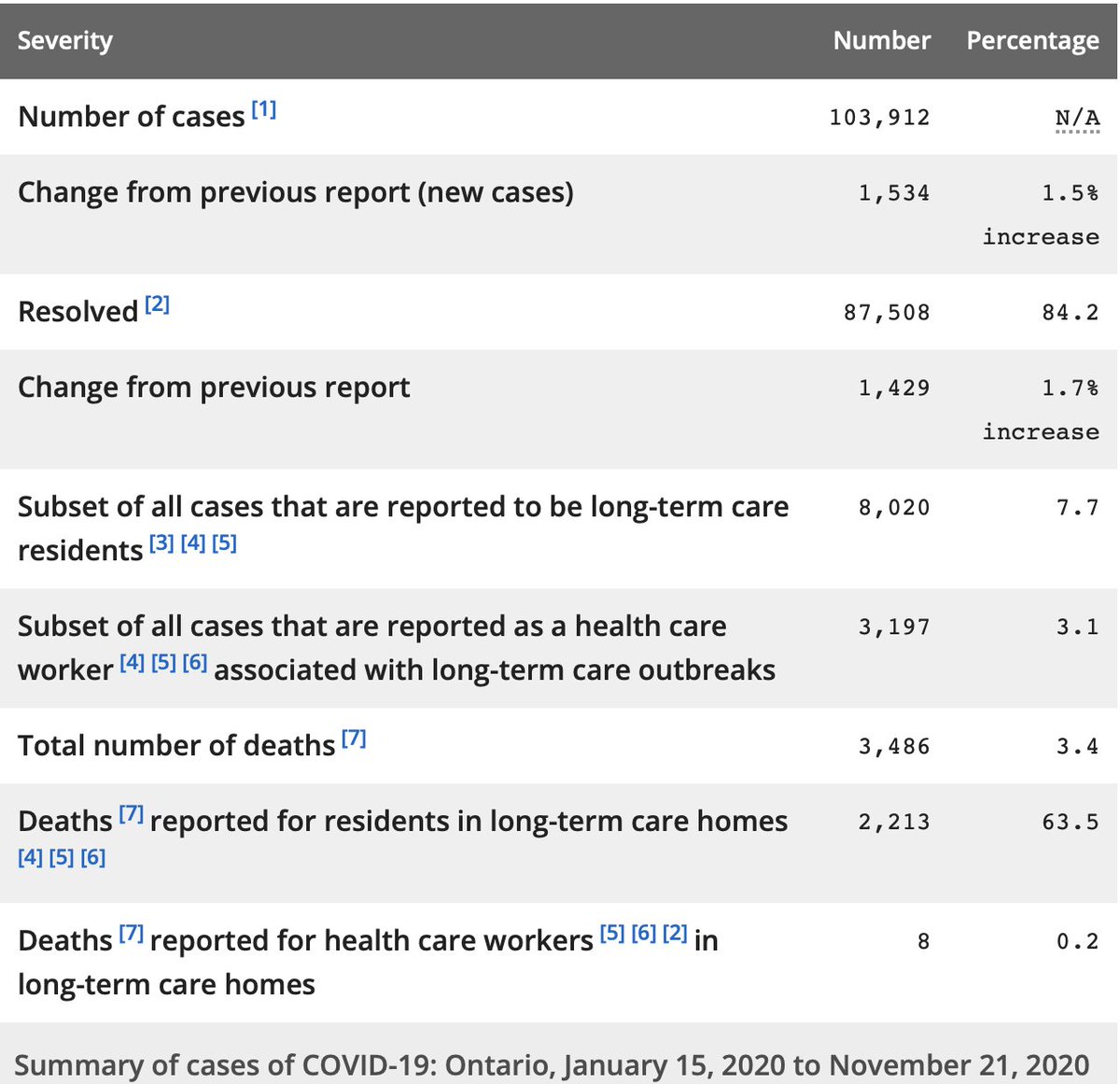Open footnote [6] under Deaths reported for residents

coord(93,857)
